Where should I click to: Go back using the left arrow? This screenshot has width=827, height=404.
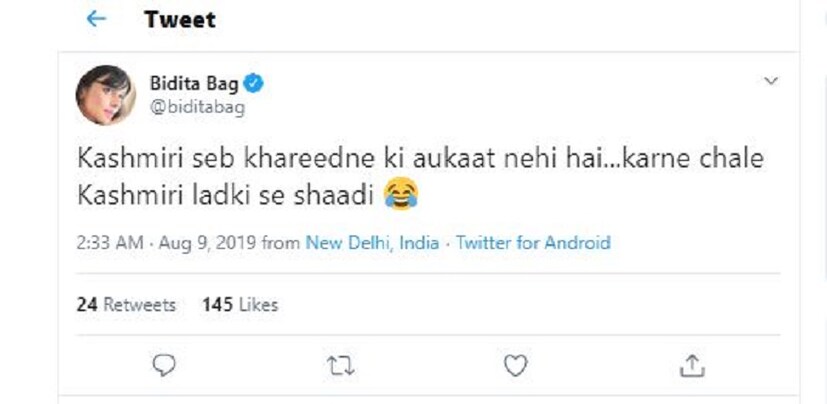96,19
